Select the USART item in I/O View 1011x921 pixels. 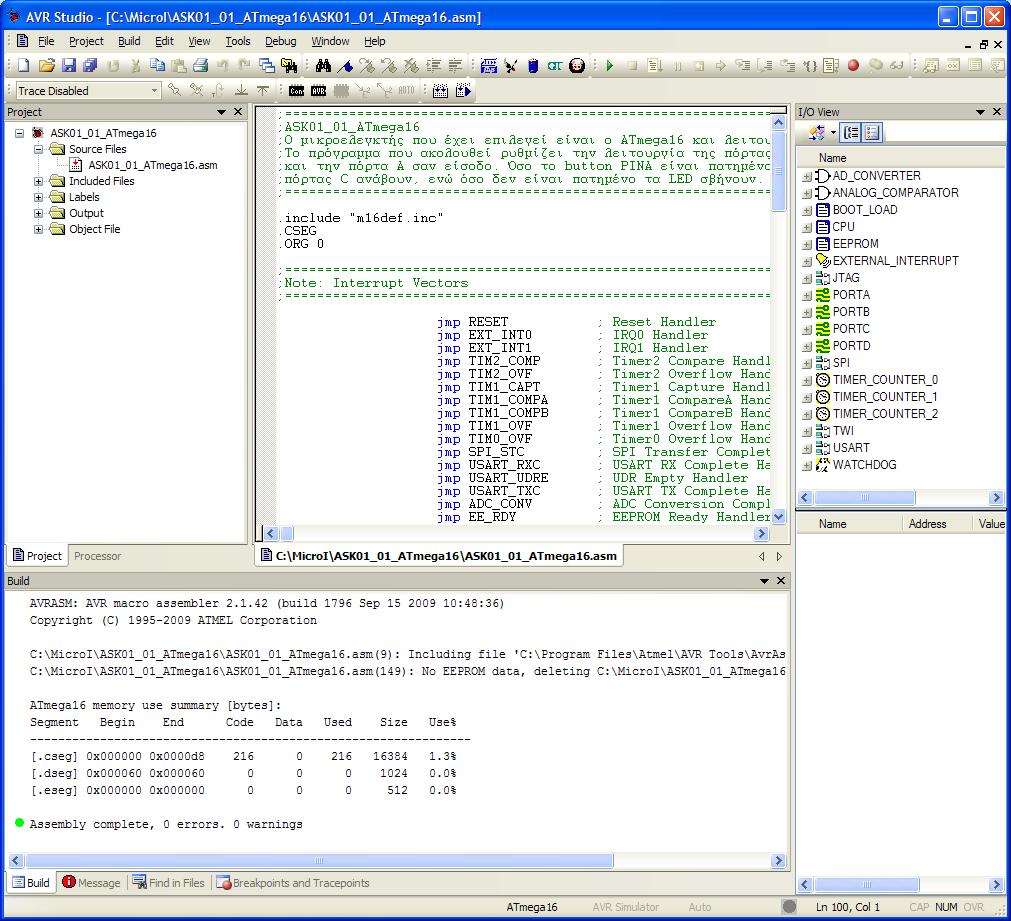[x=850, y=448]
